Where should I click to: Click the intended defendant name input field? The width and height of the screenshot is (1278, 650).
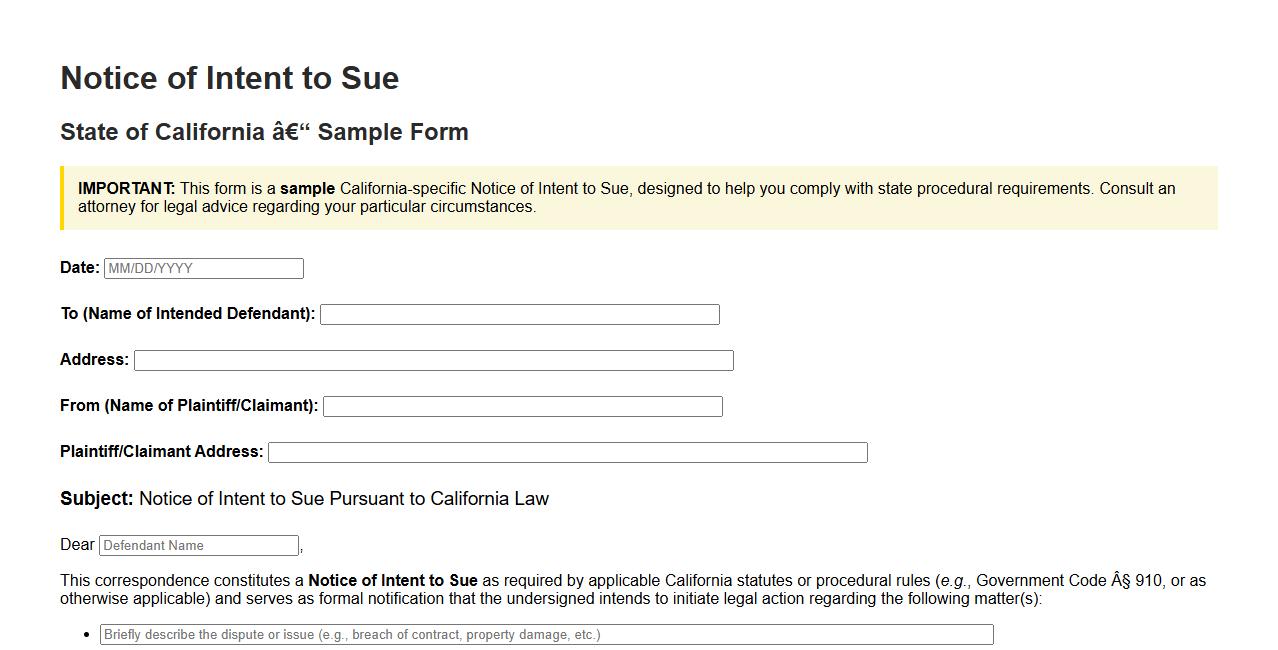(x=519, y=314)
